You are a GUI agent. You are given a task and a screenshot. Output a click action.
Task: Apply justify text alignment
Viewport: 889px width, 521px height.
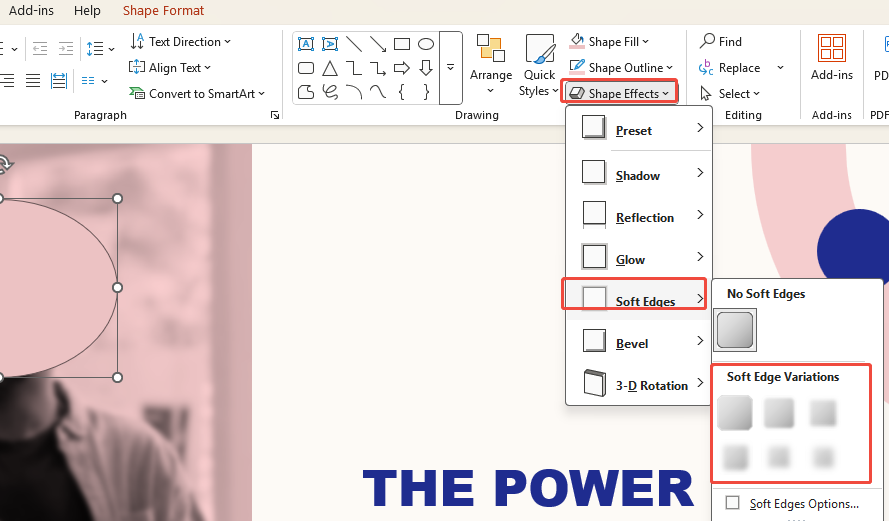click(33, 81)
